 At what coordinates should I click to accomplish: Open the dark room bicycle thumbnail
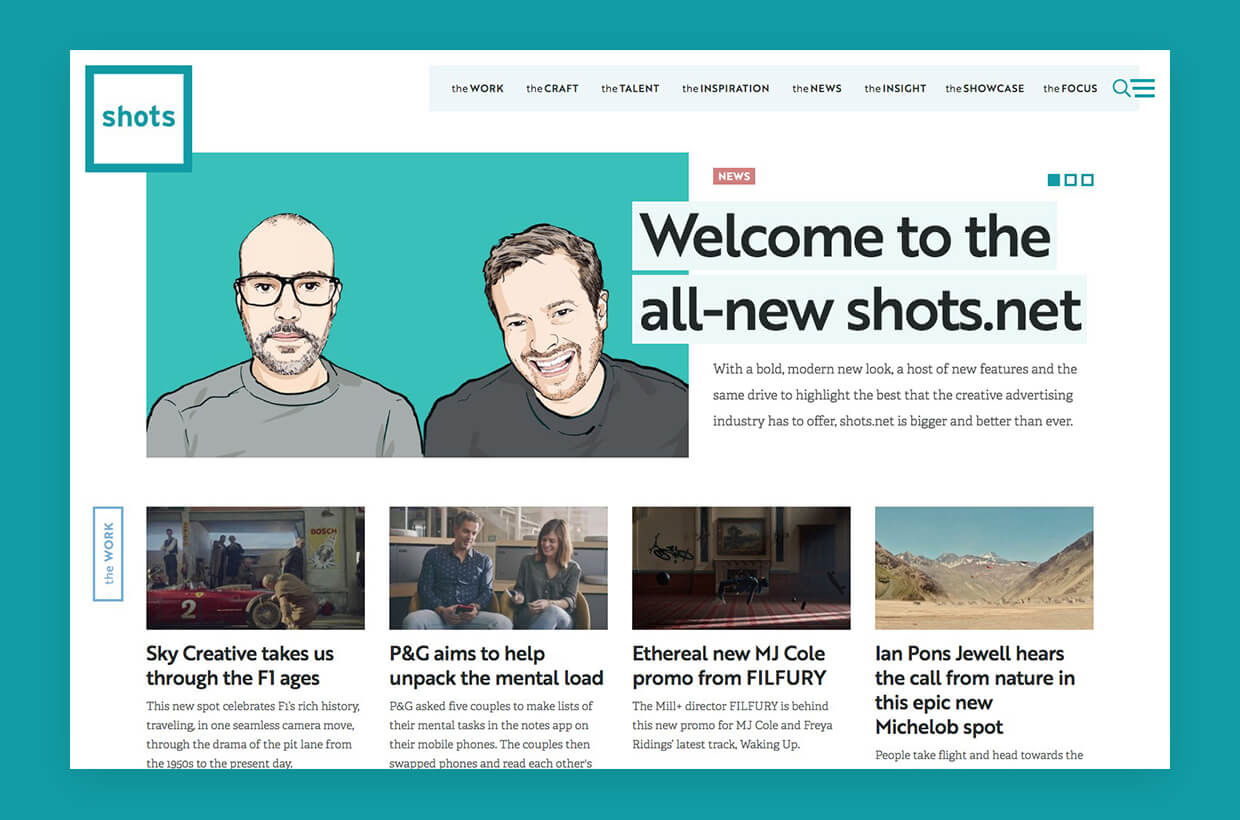(741, 568)
